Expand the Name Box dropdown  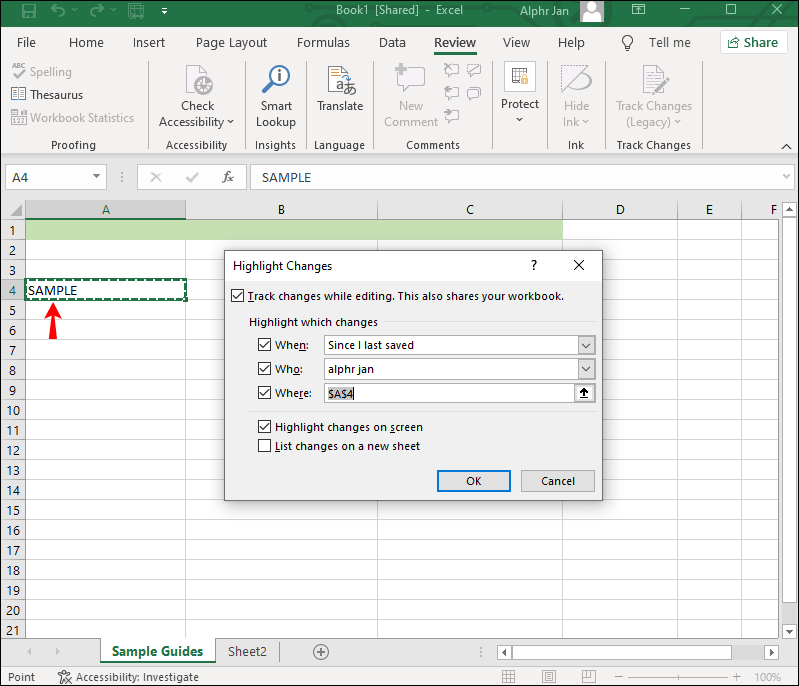pos(96,176)
